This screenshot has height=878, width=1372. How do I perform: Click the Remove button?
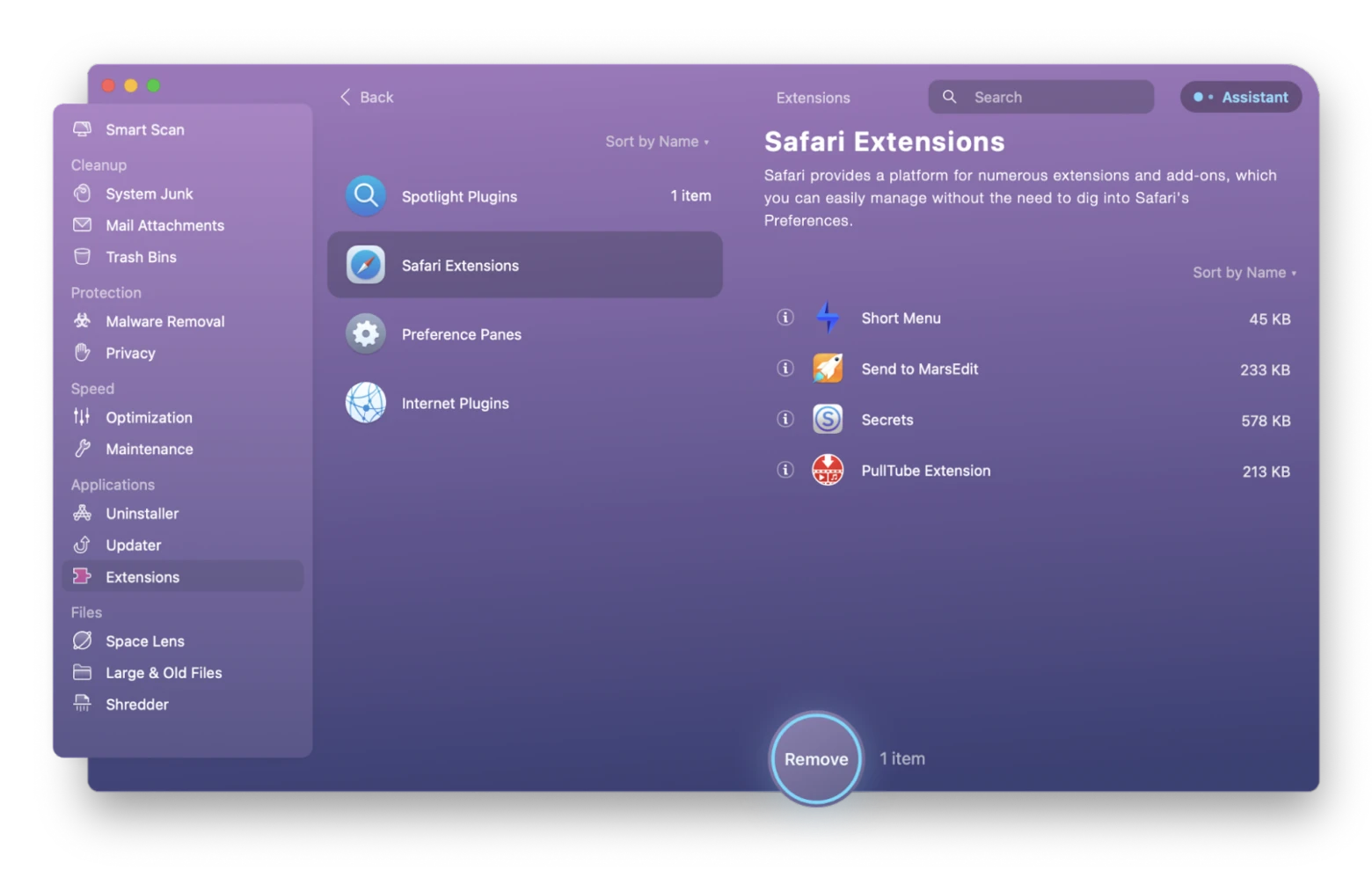pyautogui.click(x=815, y=758)
